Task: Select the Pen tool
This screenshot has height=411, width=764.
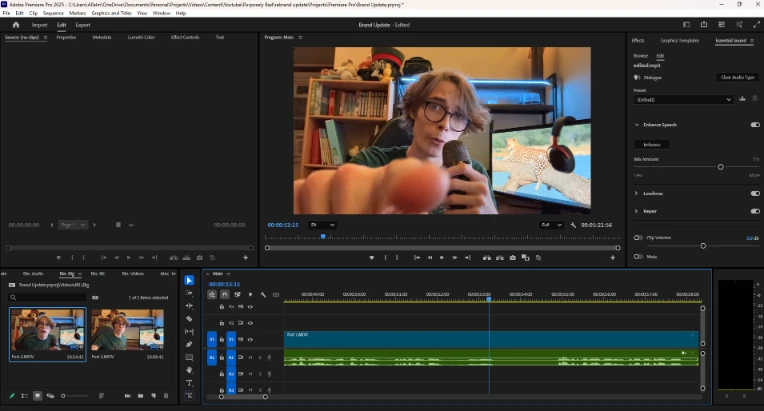Action: [x=189, y=344]
